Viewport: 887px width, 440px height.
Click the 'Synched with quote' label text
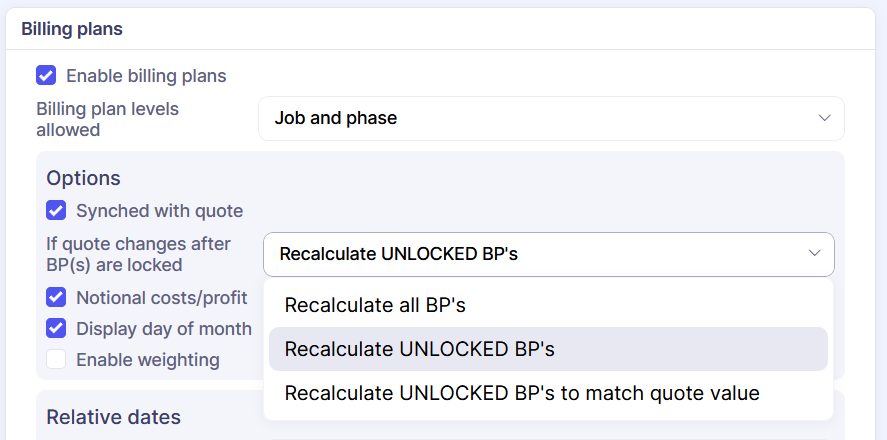tap(159, 211)
